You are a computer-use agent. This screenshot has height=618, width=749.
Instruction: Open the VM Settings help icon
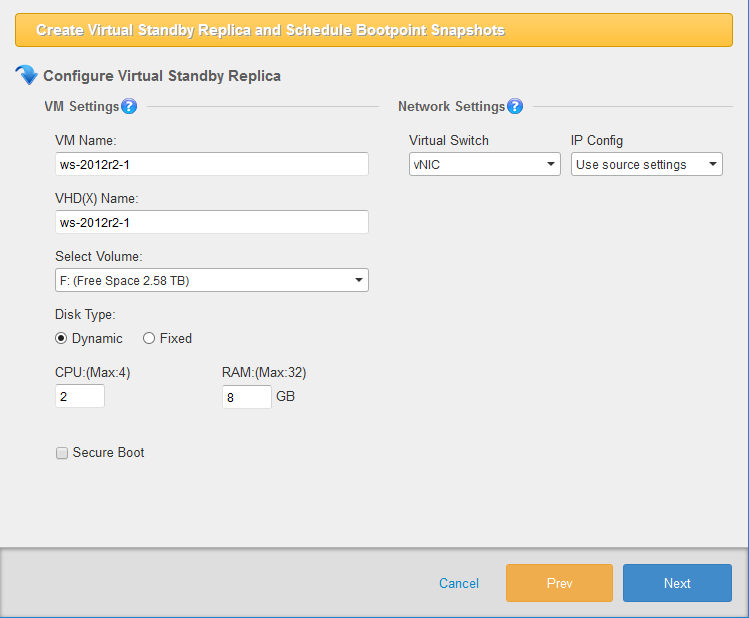(x=129, y=106)
